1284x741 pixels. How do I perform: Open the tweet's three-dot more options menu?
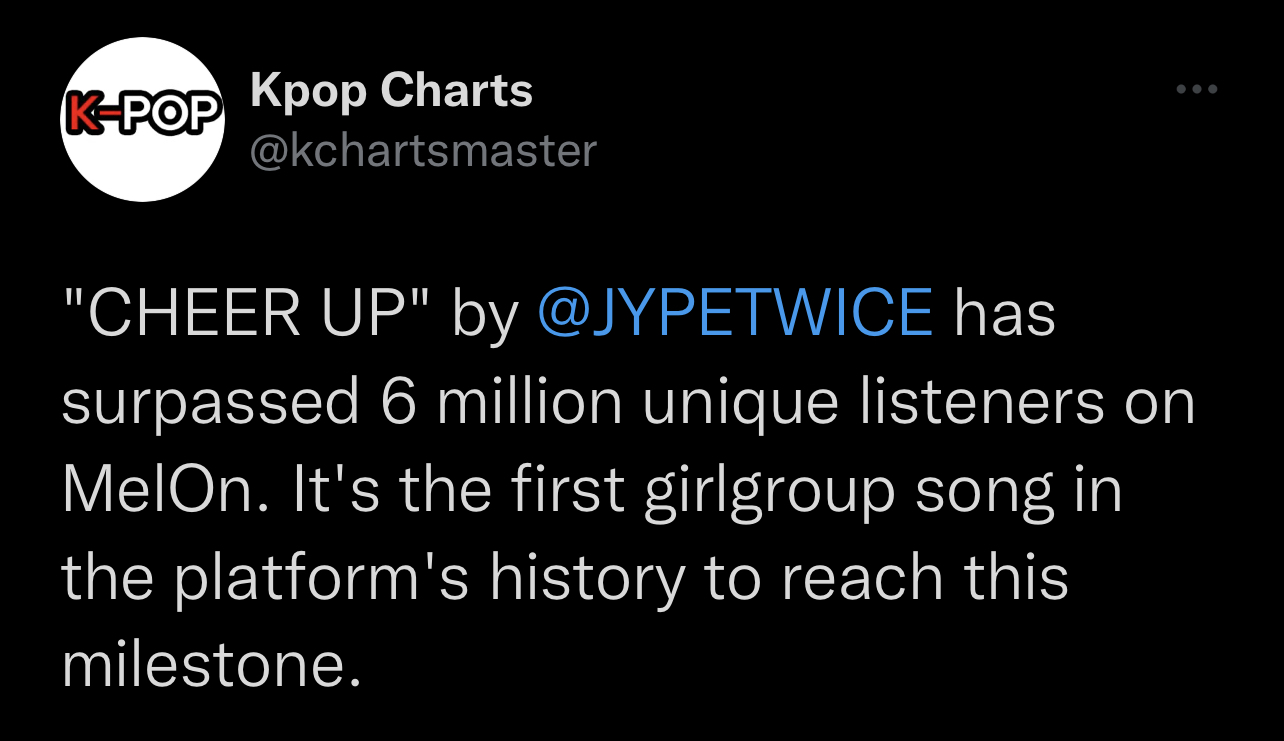(x=1196, y=90)
